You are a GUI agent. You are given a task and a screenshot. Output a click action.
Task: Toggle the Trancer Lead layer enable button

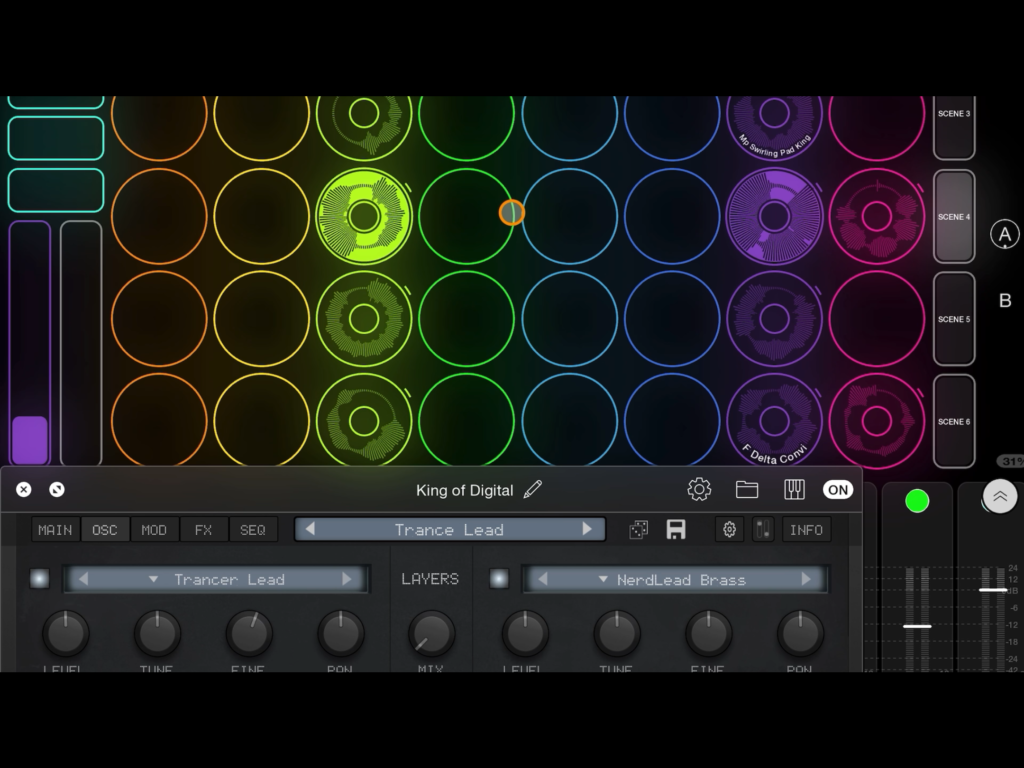click(39, 579)
